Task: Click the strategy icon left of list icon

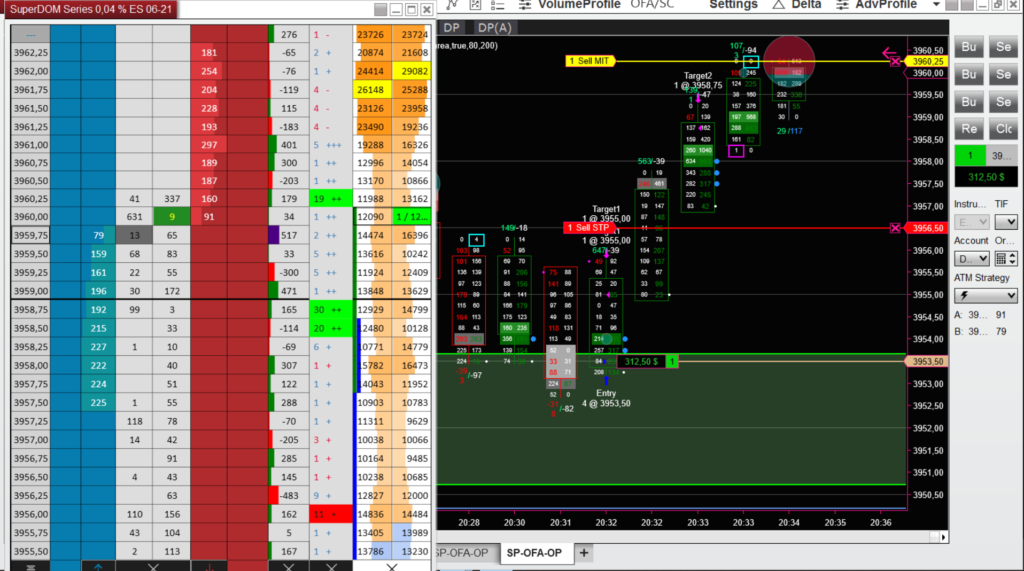Action: click(475, 5)
